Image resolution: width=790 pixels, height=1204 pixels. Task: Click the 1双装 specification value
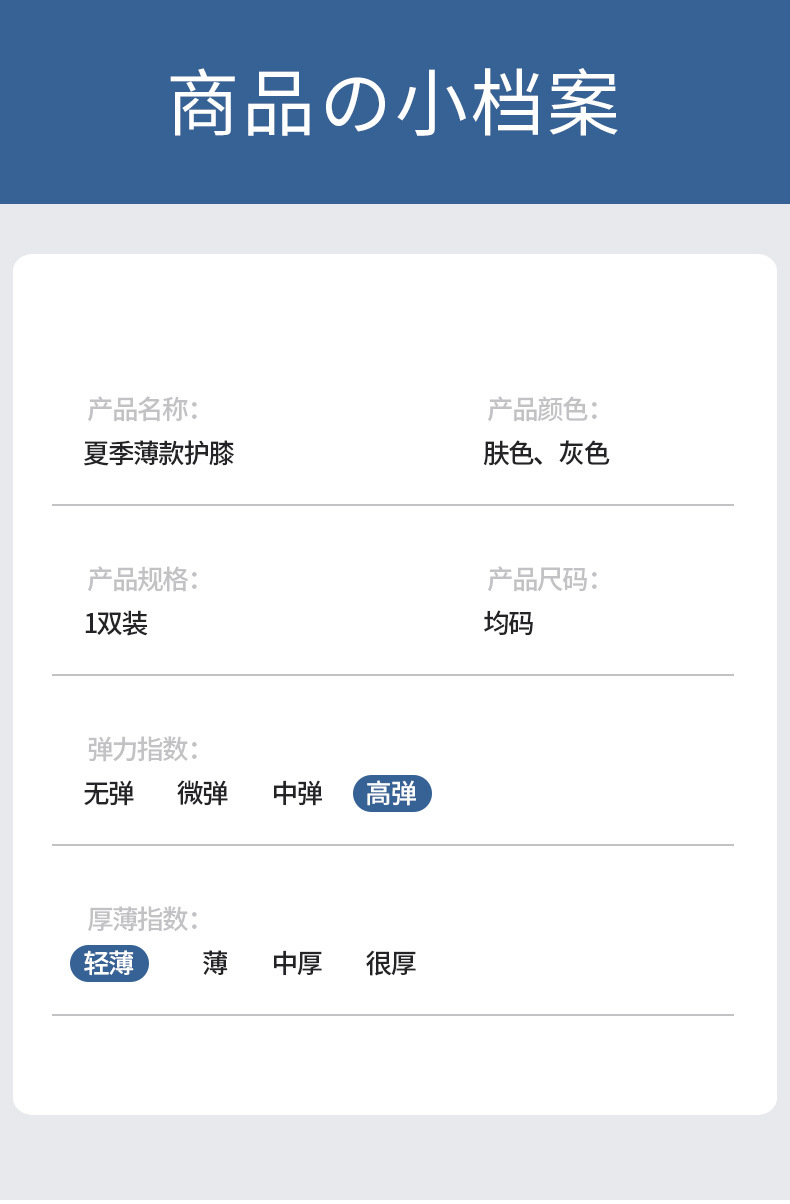point(116,624)
